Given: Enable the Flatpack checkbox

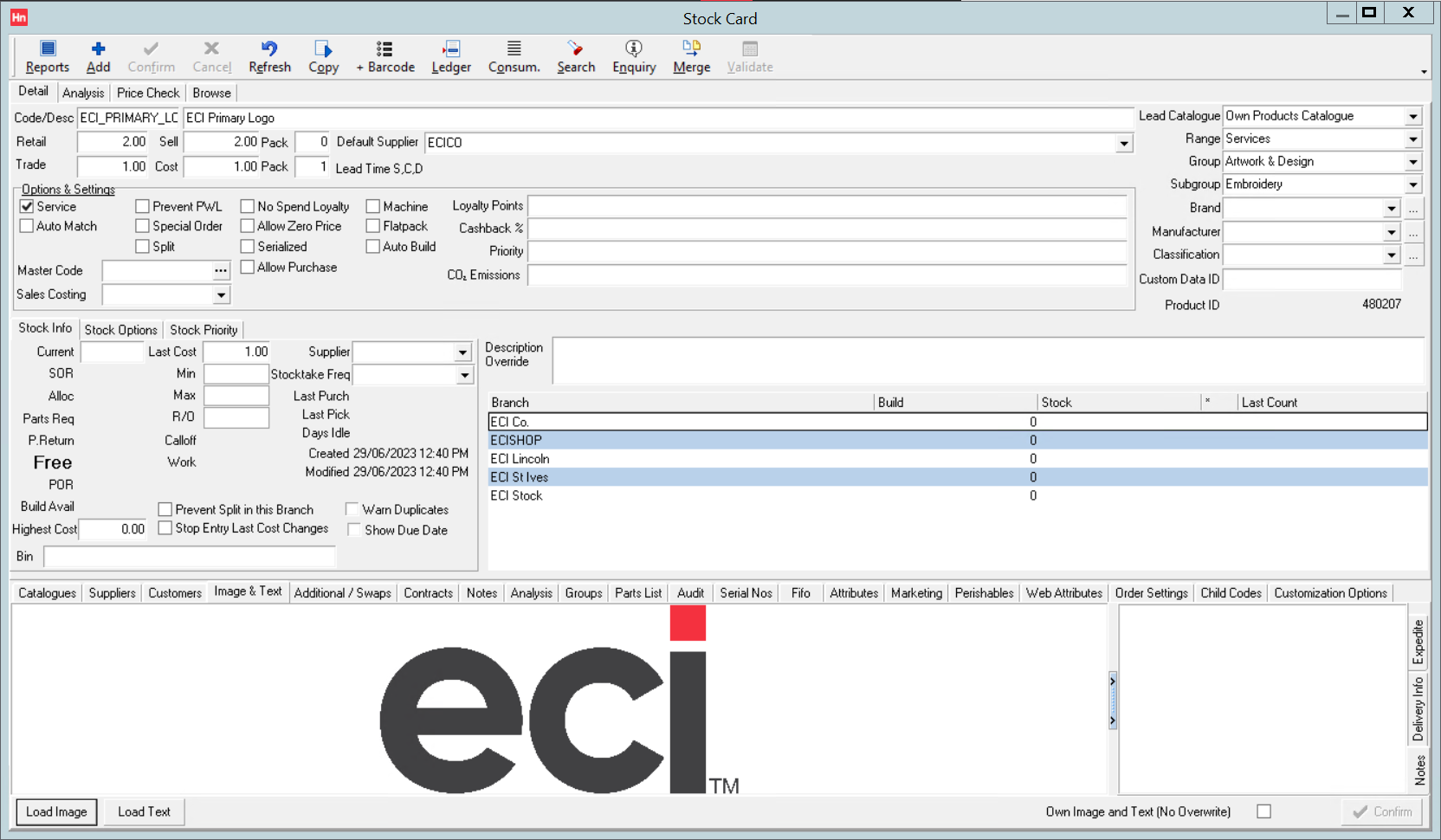Looking at the screenshot, I should (373, 226).
